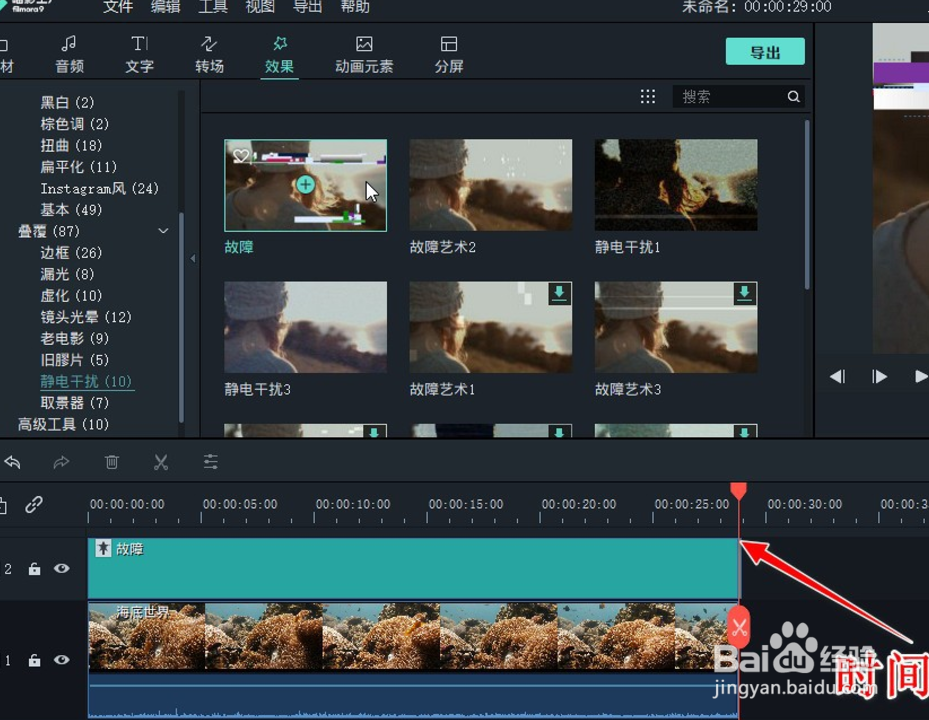The image size is (929, 720).
Task: Click the search magnifier icon
Action: (x=793, y=97)
